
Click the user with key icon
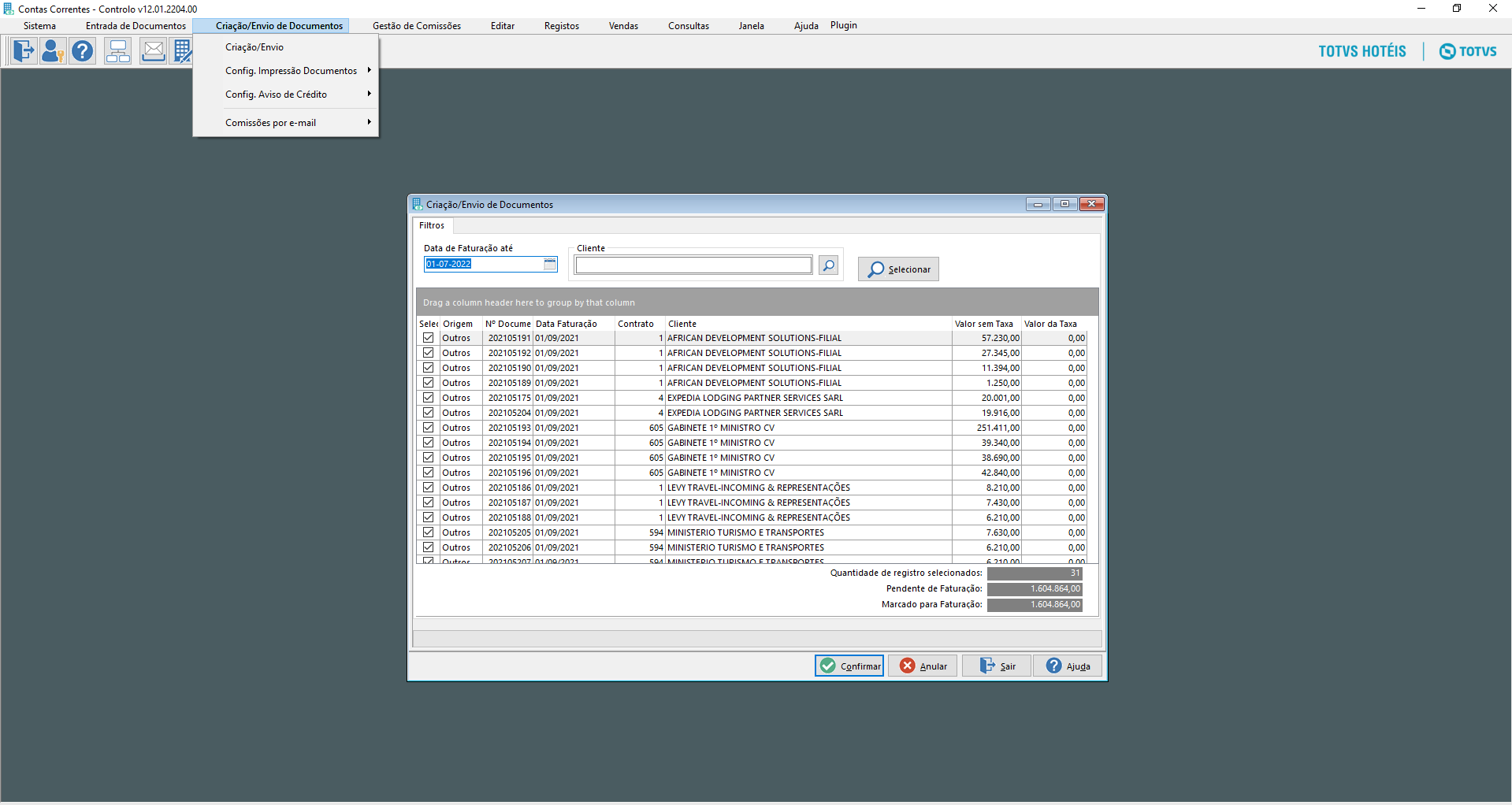(53, 52)
